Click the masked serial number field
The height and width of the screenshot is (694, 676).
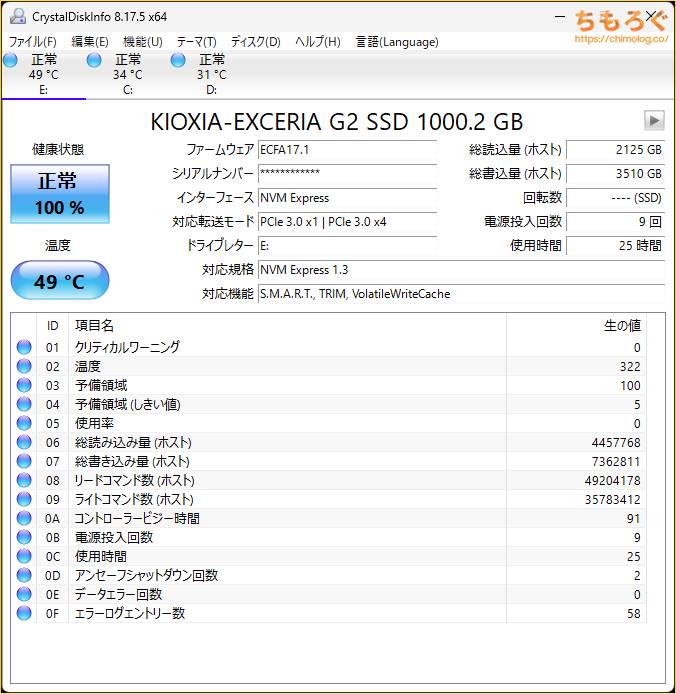pyautogui.click(x=348, y=174)
